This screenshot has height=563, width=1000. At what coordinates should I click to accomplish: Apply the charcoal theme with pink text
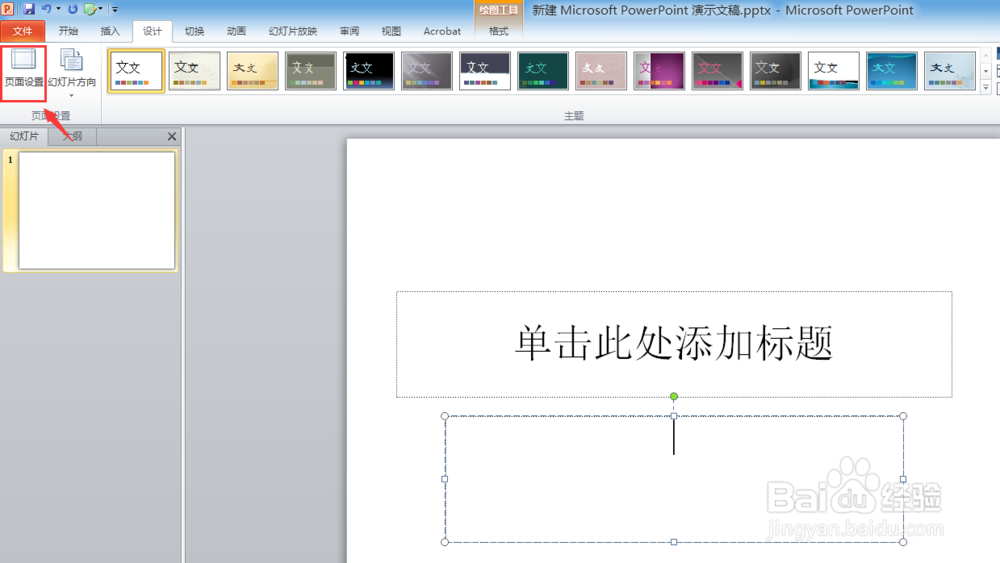pos(717,71)
